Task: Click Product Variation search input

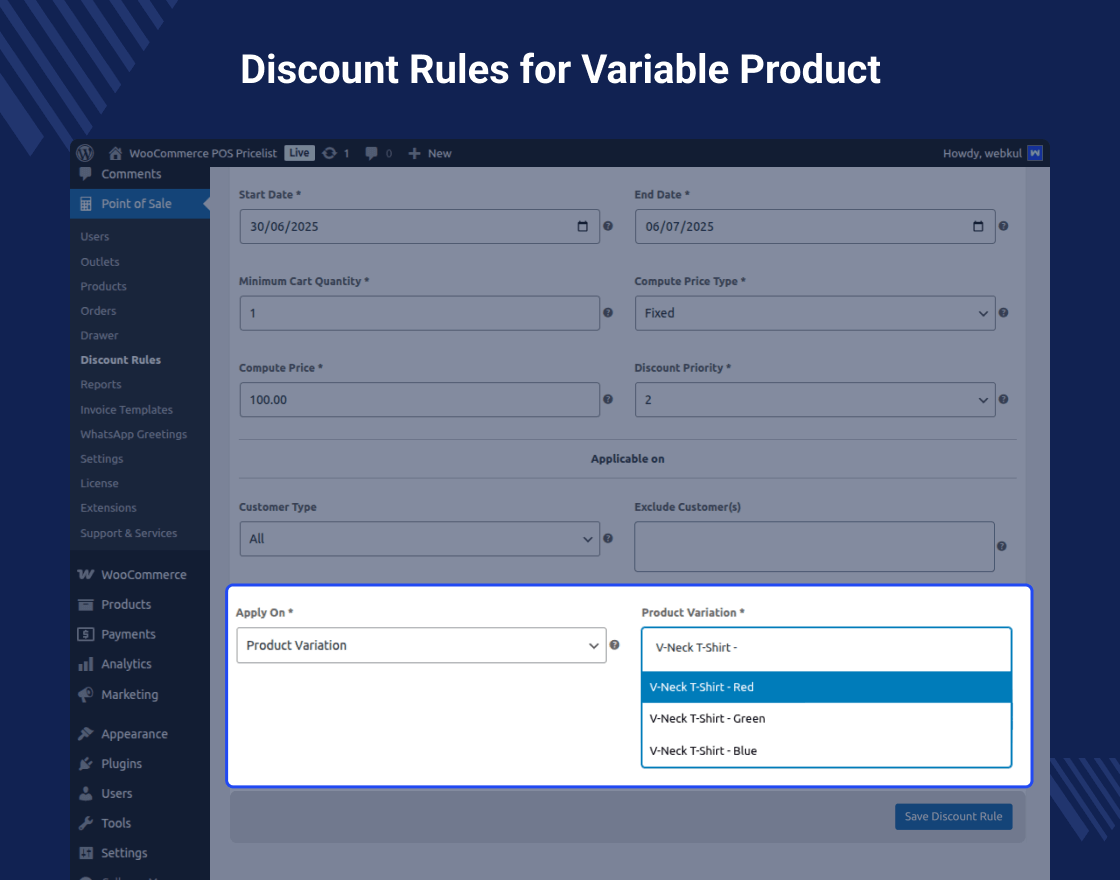Action: 826,648
